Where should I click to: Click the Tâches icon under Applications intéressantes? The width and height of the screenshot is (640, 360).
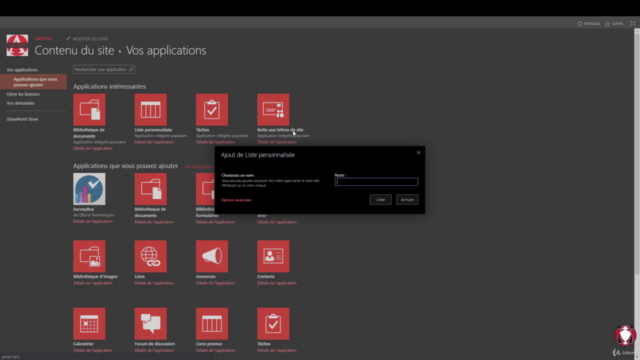coord(212,109)
